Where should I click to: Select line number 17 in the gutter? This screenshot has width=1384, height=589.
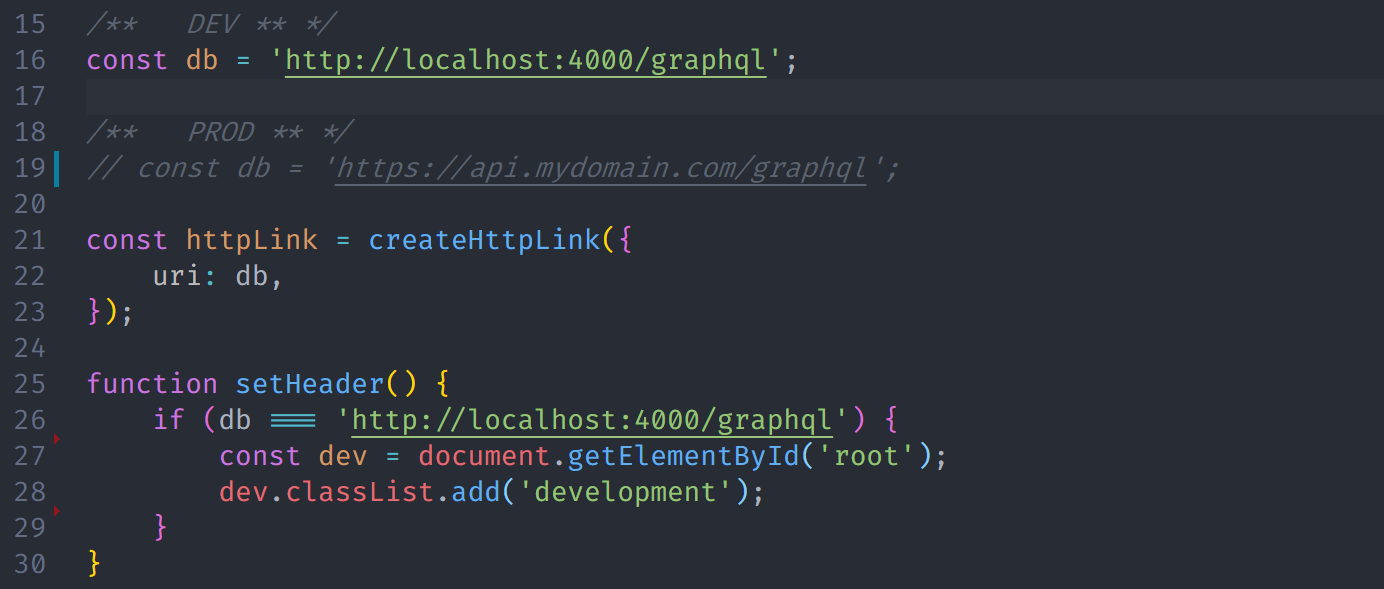(31, 96)
